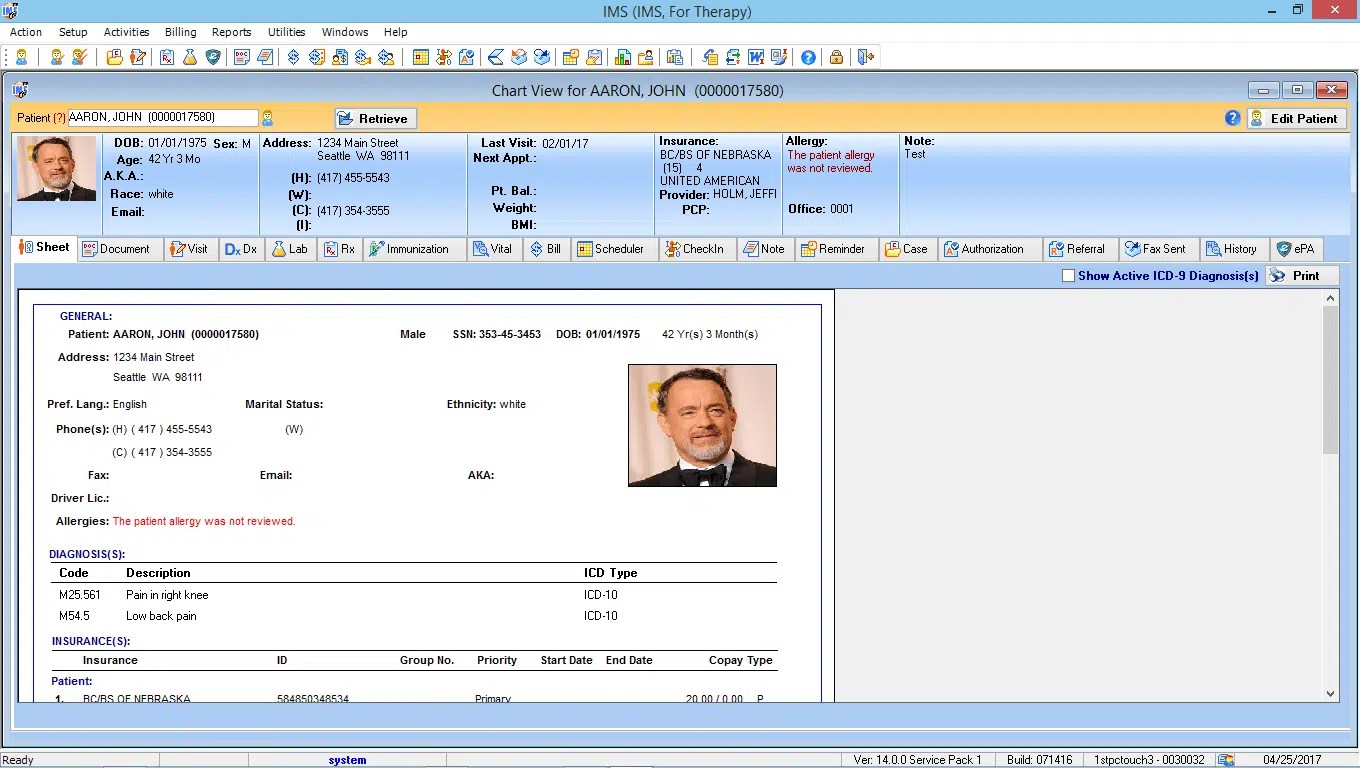Open the Reports menu
1360x768 pixels.
coord(231,32)
